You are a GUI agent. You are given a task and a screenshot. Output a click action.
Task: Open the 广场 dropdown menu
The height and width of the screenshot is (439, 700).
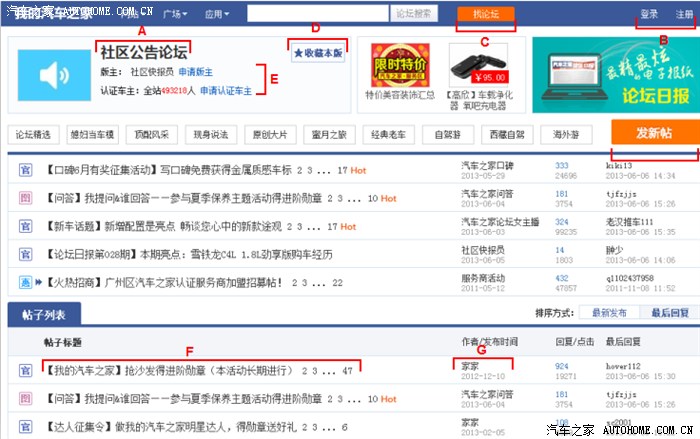click(175, 14)
